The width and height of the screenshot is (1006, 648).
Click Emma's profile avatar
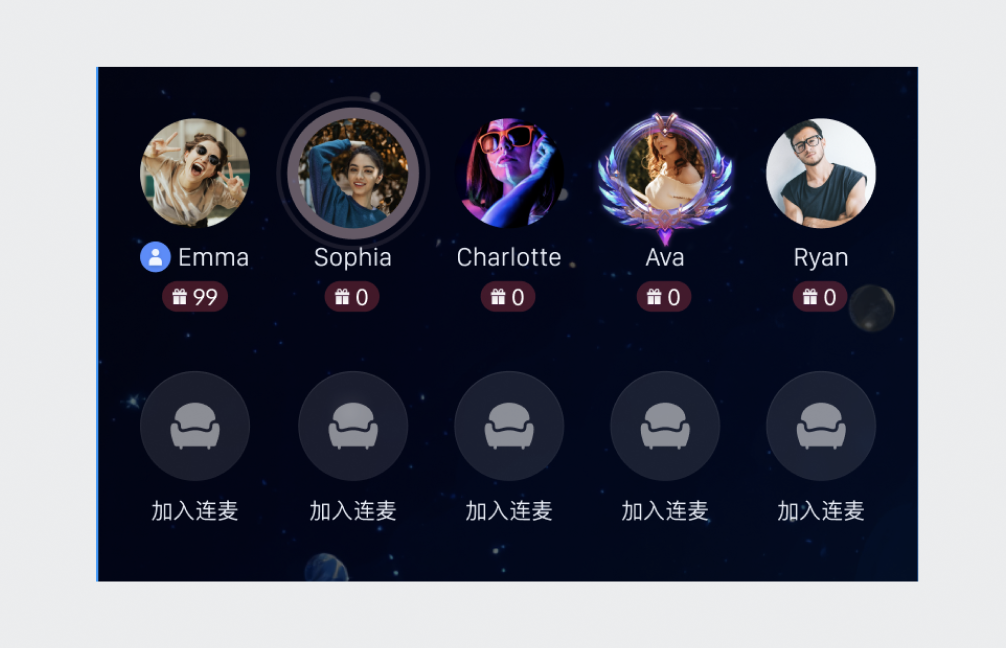pyautogui.click(x=195, y=173)
